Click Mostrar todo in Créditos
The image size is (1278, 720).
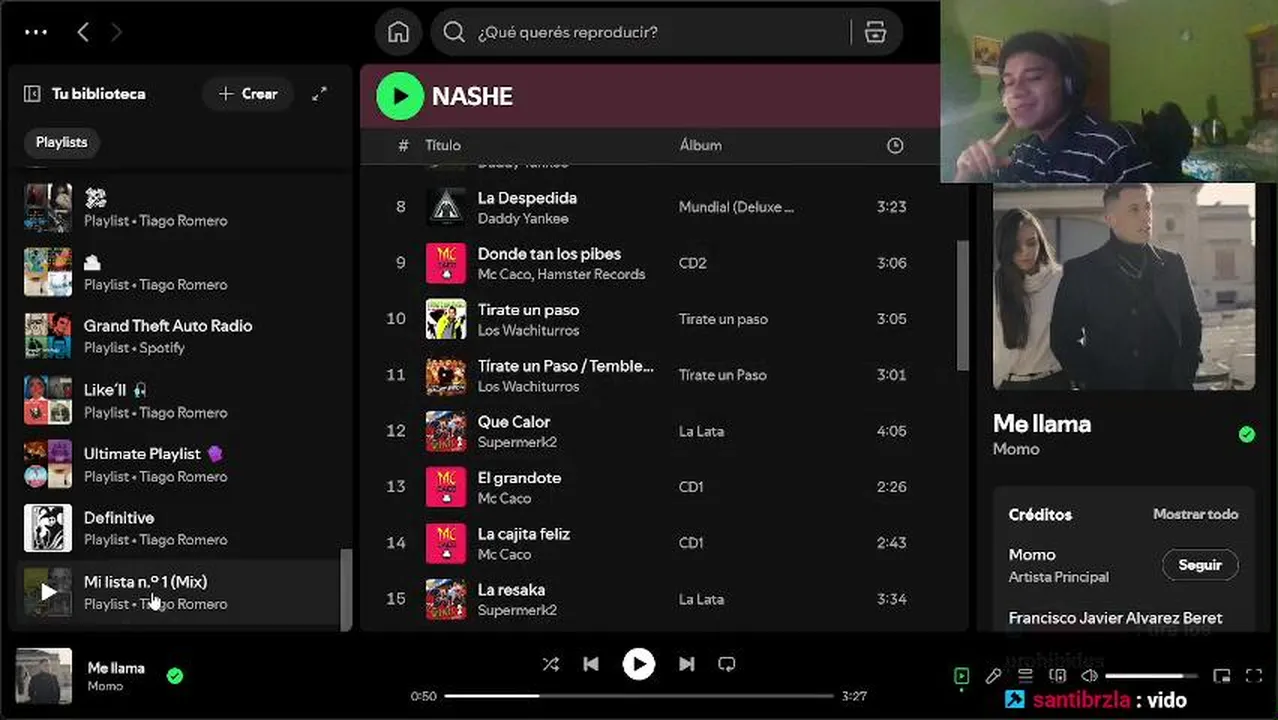(1195, 514)
